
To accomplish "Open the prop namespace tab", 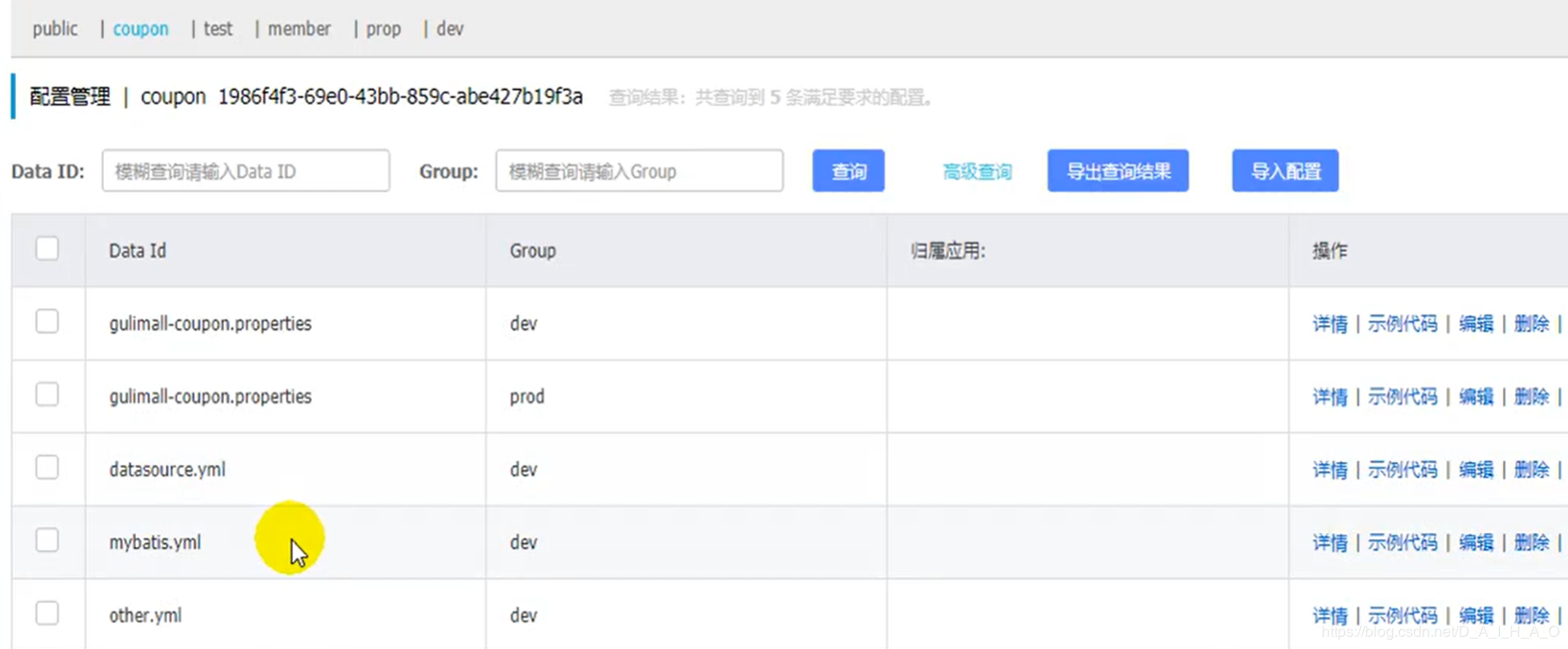I will [x=383, y=29].
